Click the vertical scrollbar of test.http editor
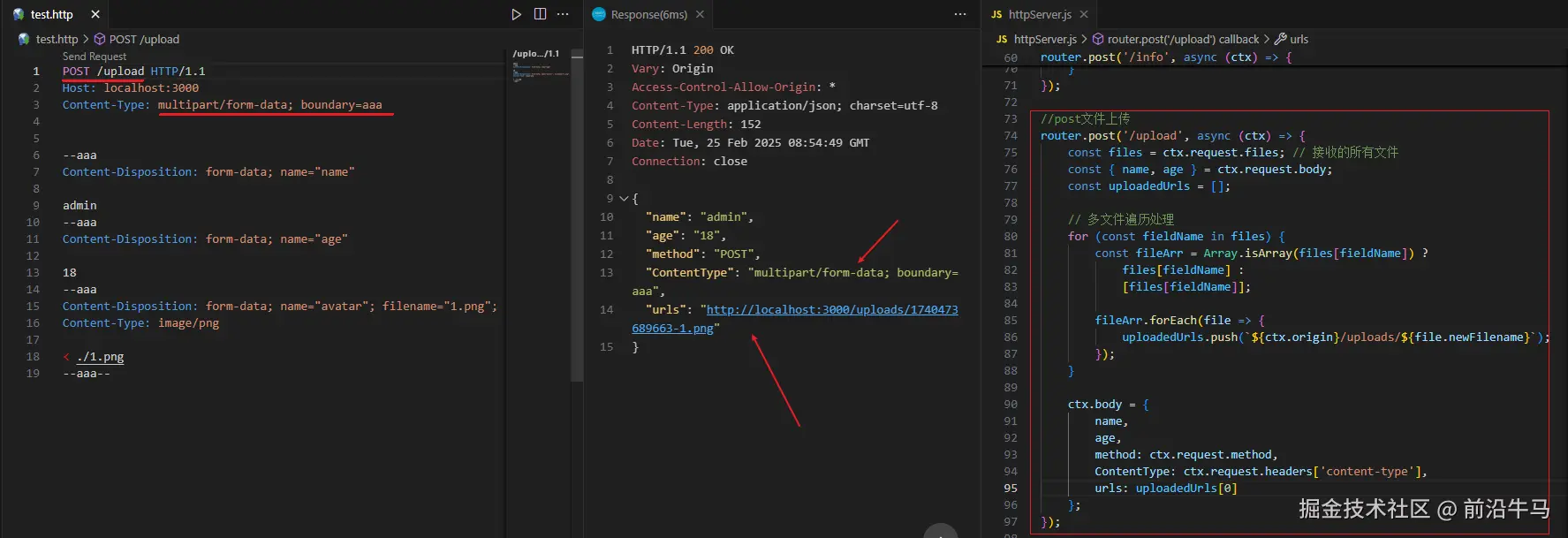Screen dimensions: 1568x538 click(577, 216)
